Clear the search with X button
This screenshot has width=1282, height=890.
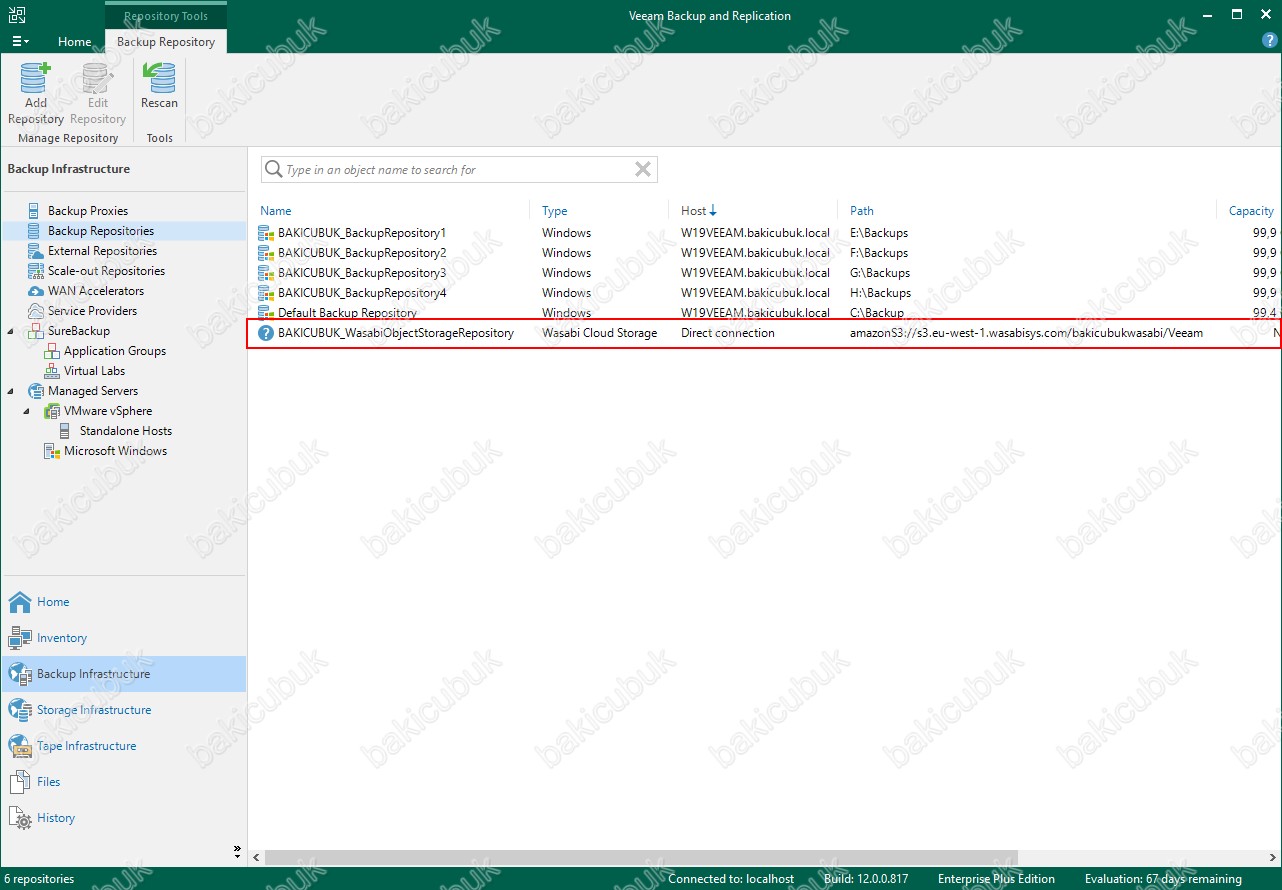[x=643, y=169]
